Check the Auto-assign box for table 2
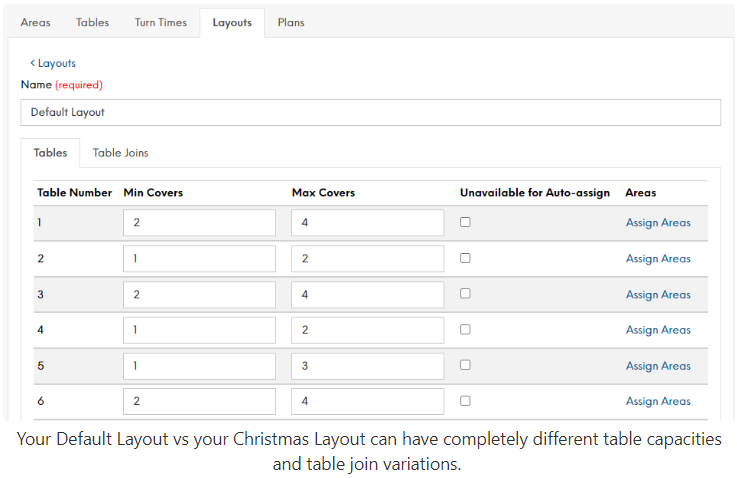Screen dimensions: 737x478 [x=465, y=258]
